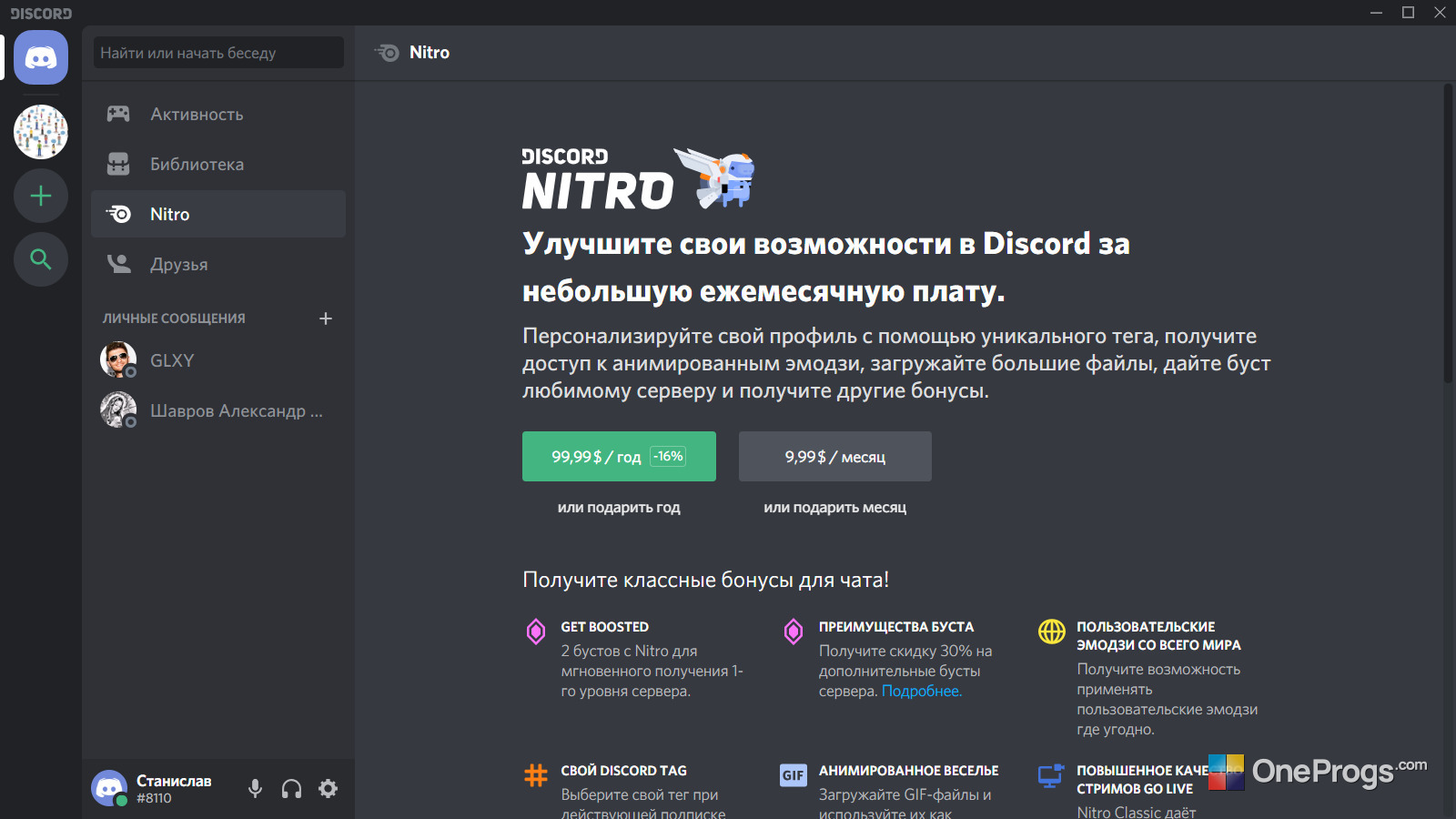Open the server with the crowd avatar

tap(41, 132)
